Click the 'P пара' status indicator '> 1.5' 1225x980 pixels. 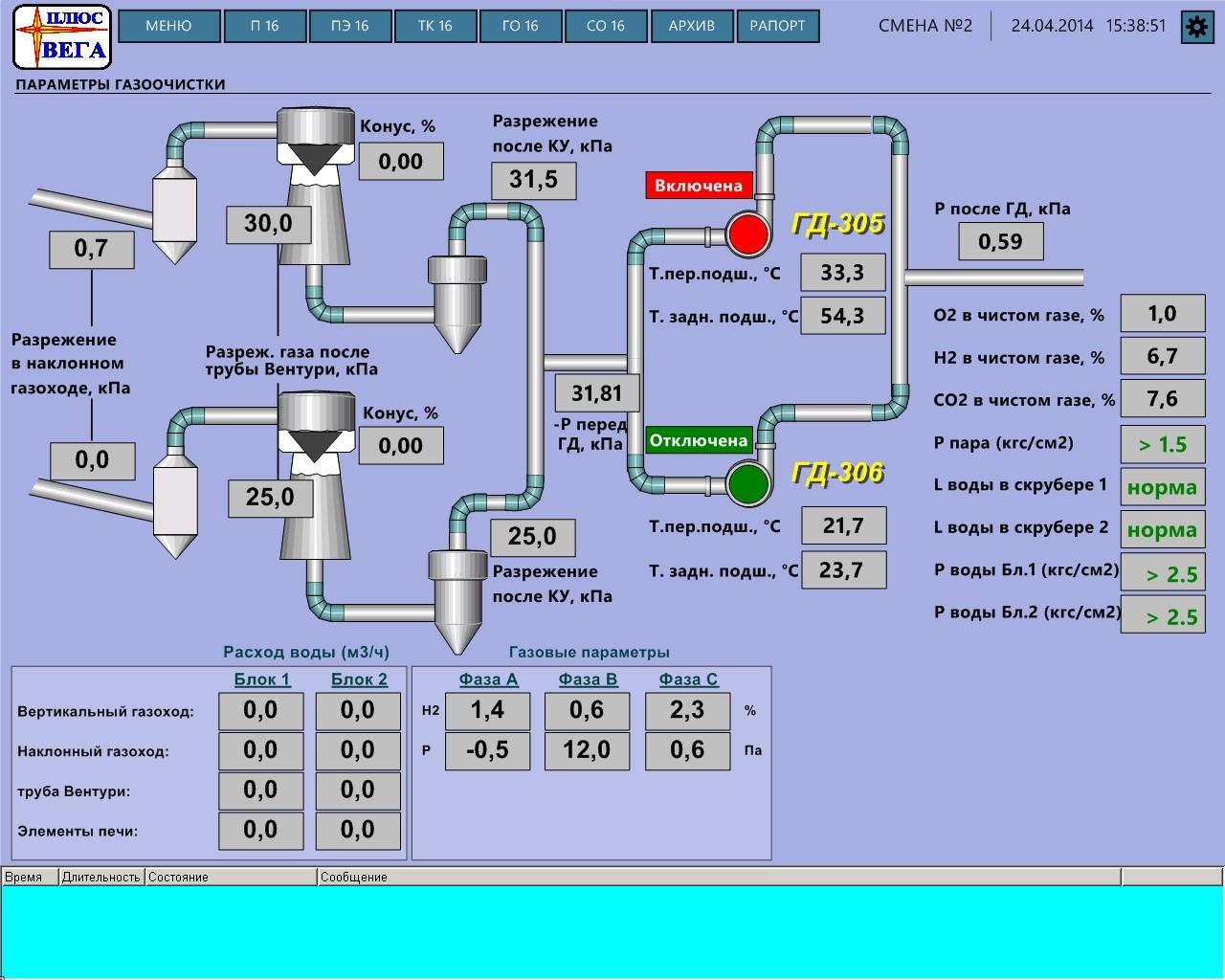1162,444
